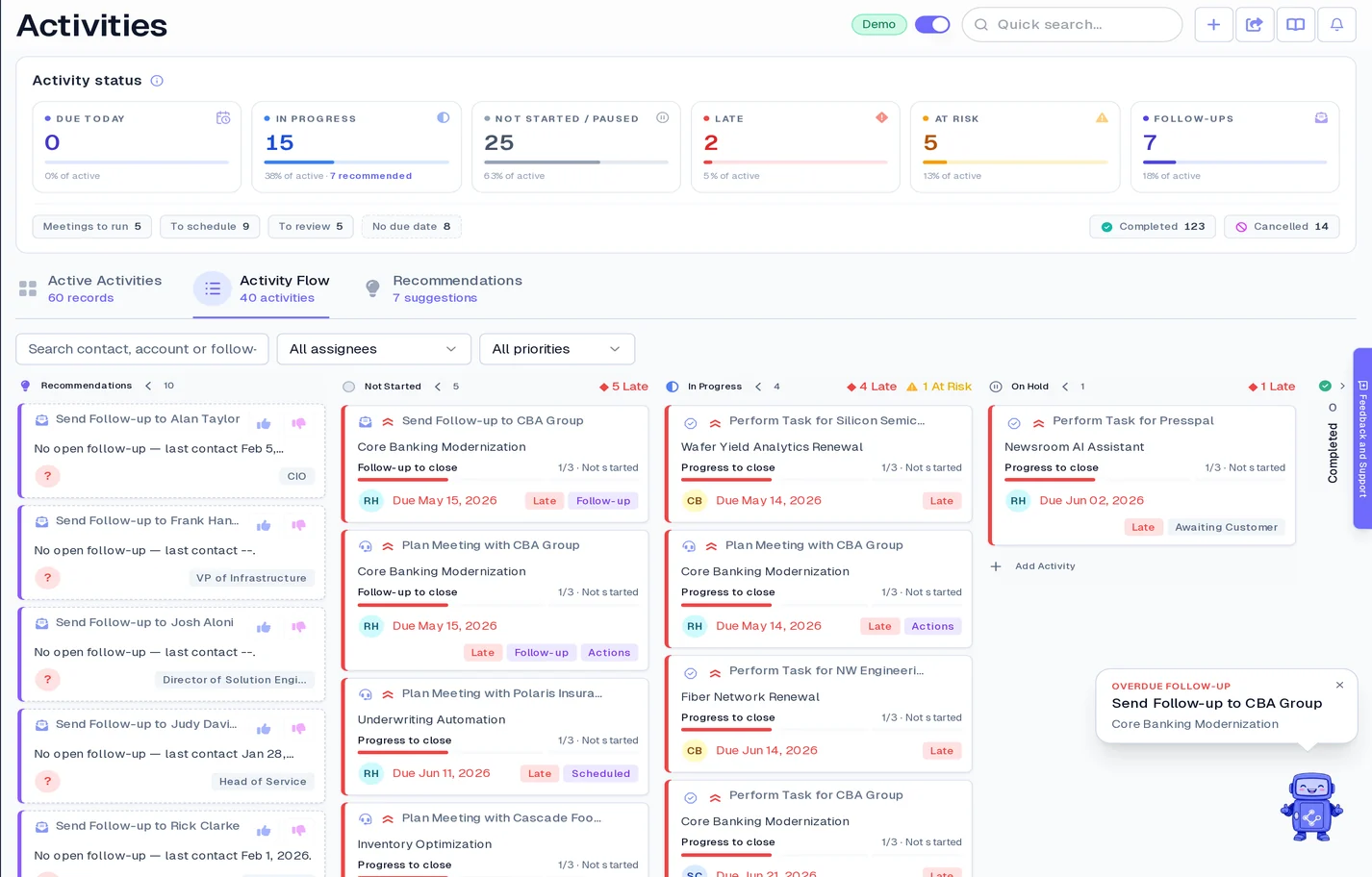This screenshot has height=877, width=1372.
Task: Switch to Activity Flow tab
Action: point(262,288)
